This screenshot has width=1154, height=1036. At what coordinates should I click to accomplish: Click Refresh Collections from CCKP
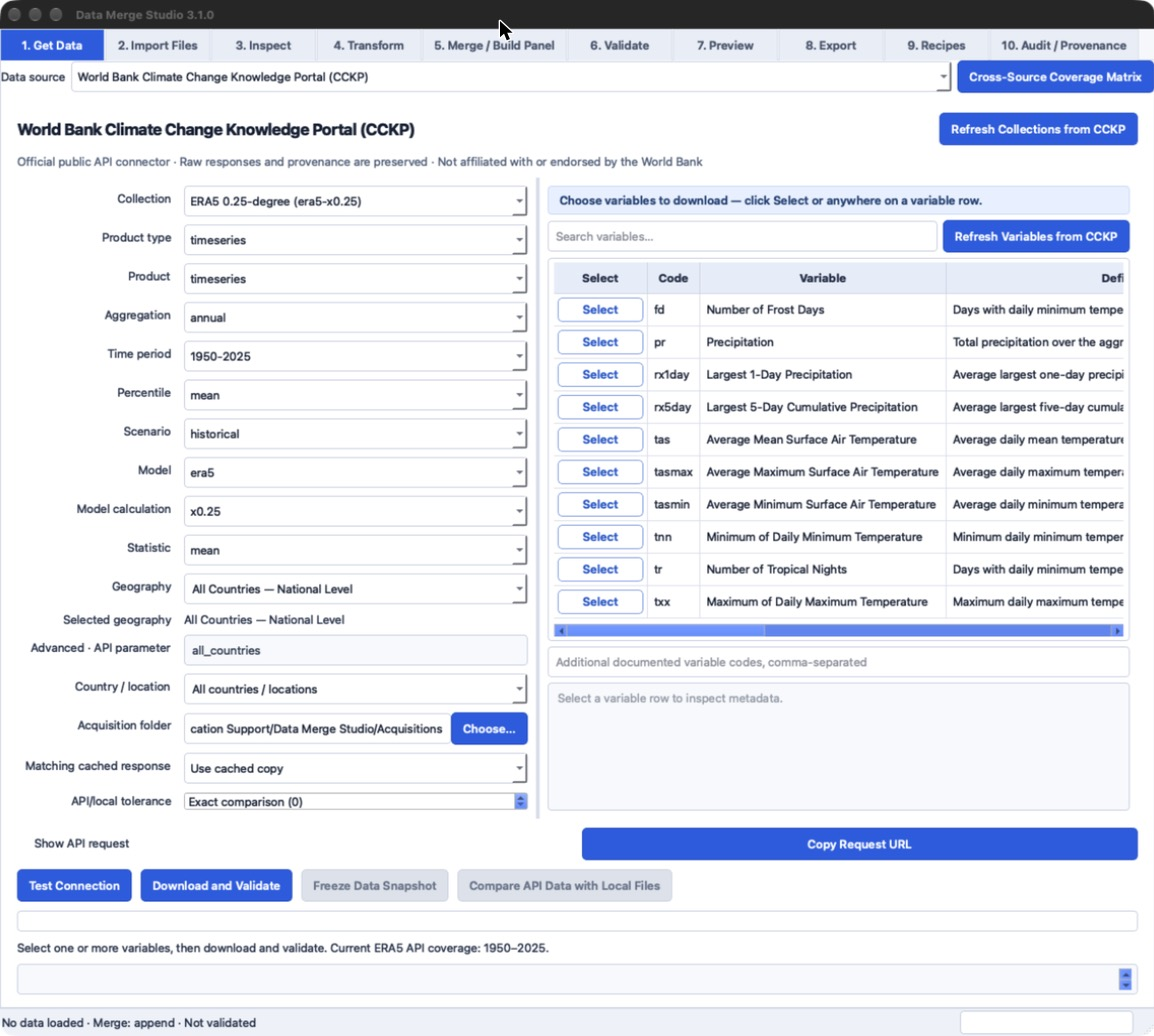pos(1038,129)
